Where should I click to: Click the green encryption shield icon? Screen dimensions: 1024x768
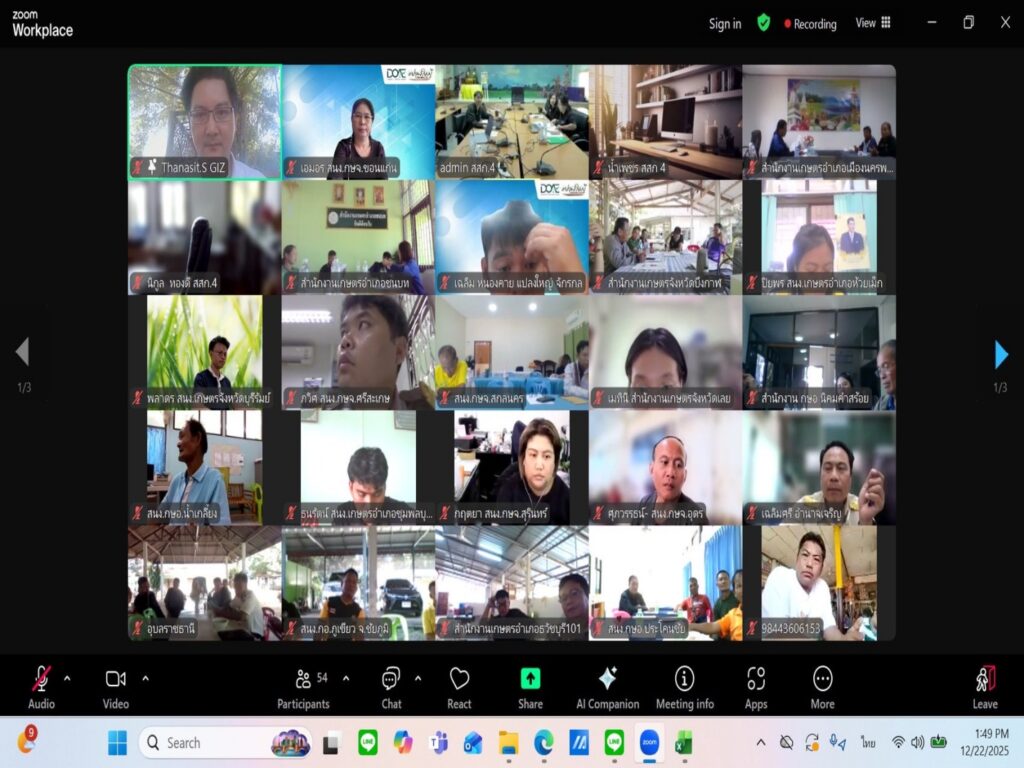point(764,23)
